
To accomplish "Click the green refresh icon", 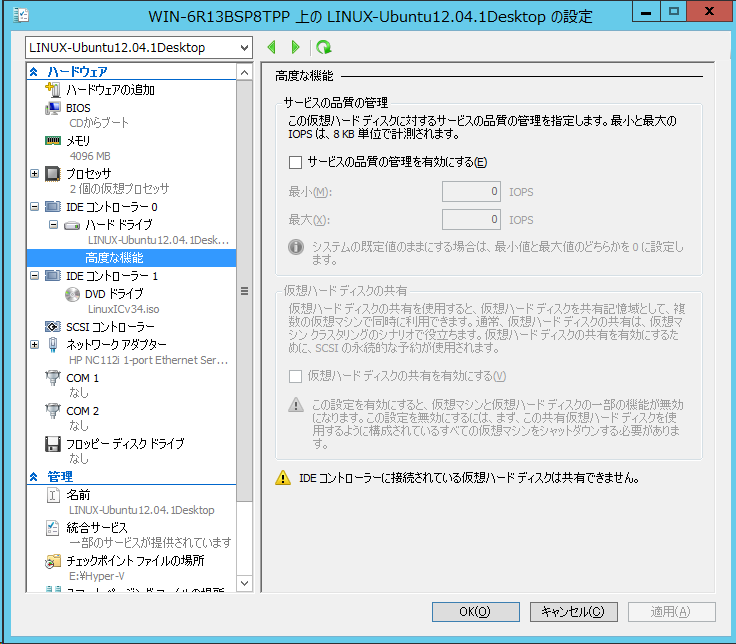I will pos(323,47).
